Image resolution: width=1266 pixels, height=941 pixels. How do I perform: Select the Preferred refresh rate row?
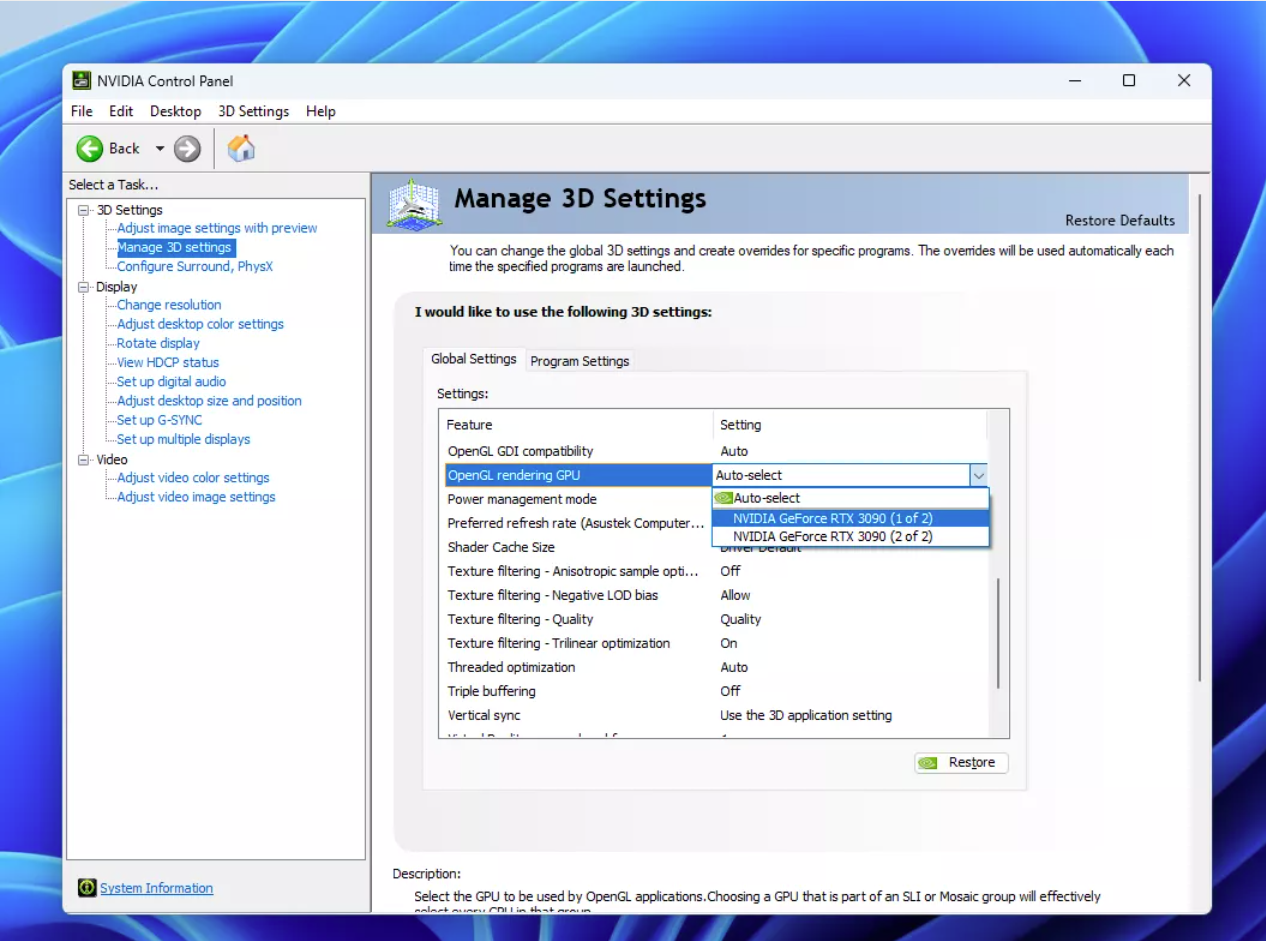576,523
